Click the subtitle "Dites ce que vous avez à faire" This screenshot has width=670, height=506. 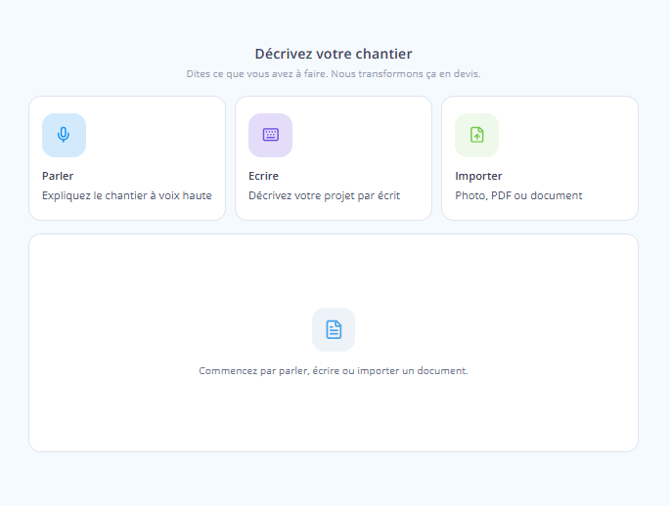pos(333,74)
